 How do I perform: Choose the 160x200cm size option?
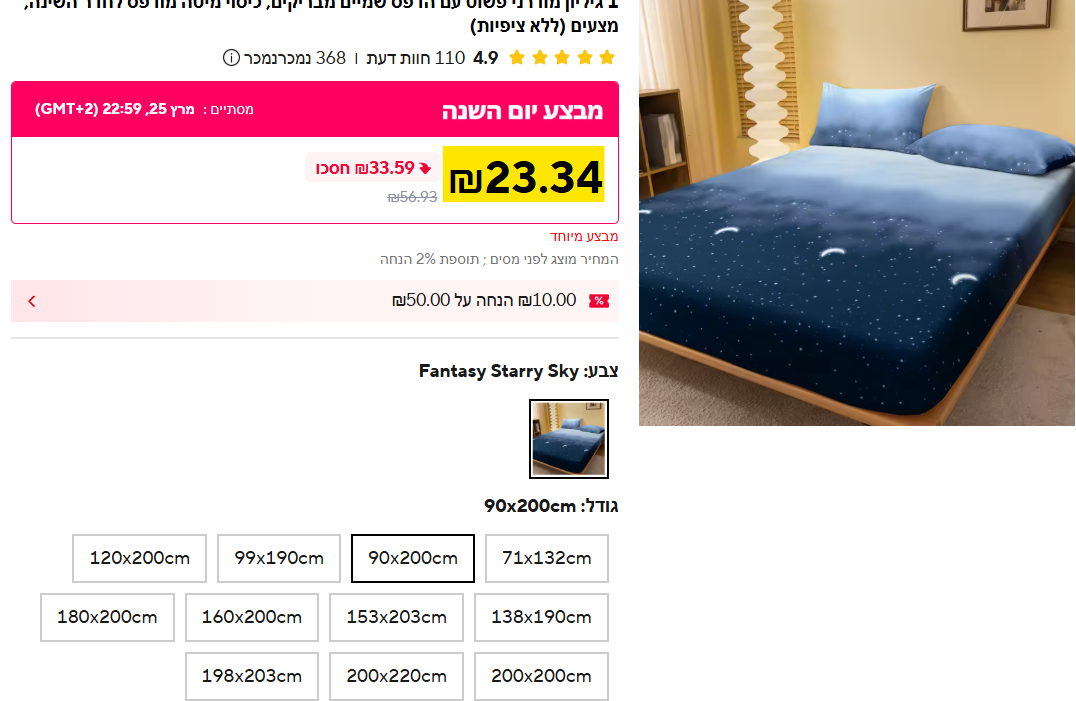click(252, 617)
